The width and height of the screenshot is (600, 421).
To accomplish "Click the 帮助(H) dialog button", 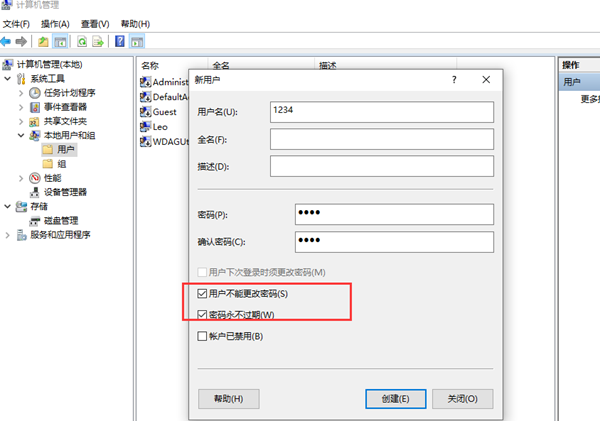I will click(x=229, y=398).
